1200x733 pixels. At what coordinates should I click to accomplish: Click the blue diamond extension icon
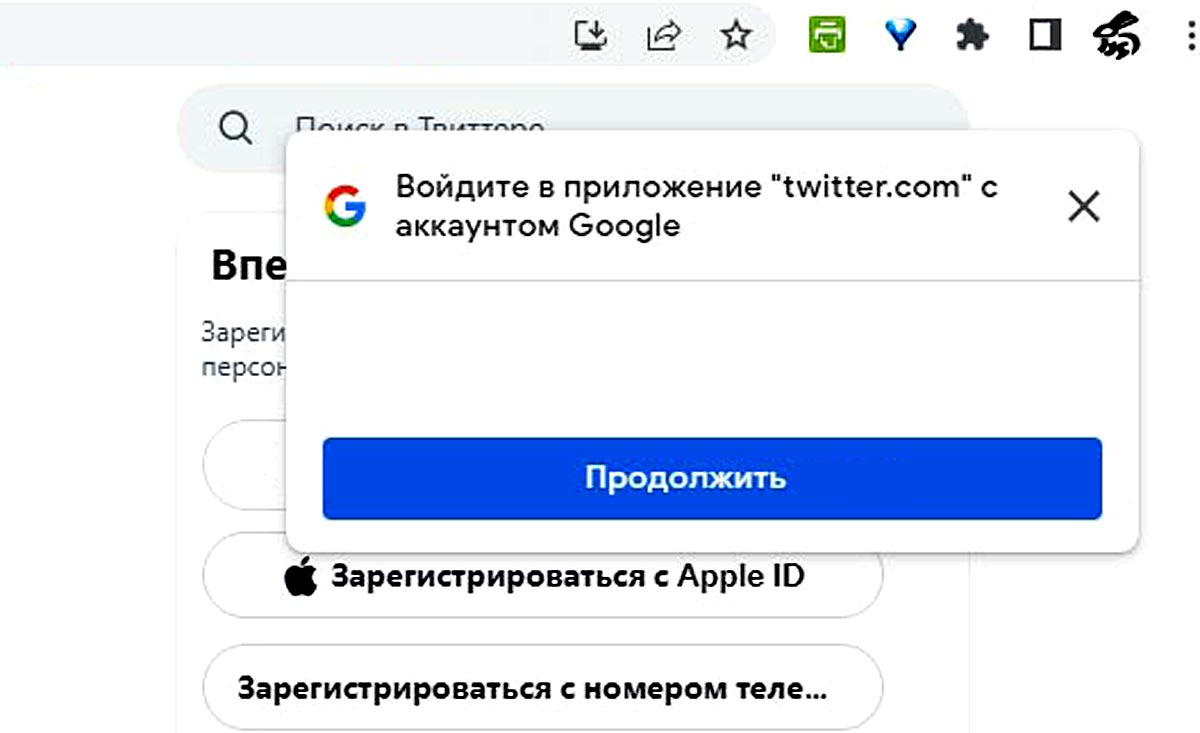tap(902, 37)
